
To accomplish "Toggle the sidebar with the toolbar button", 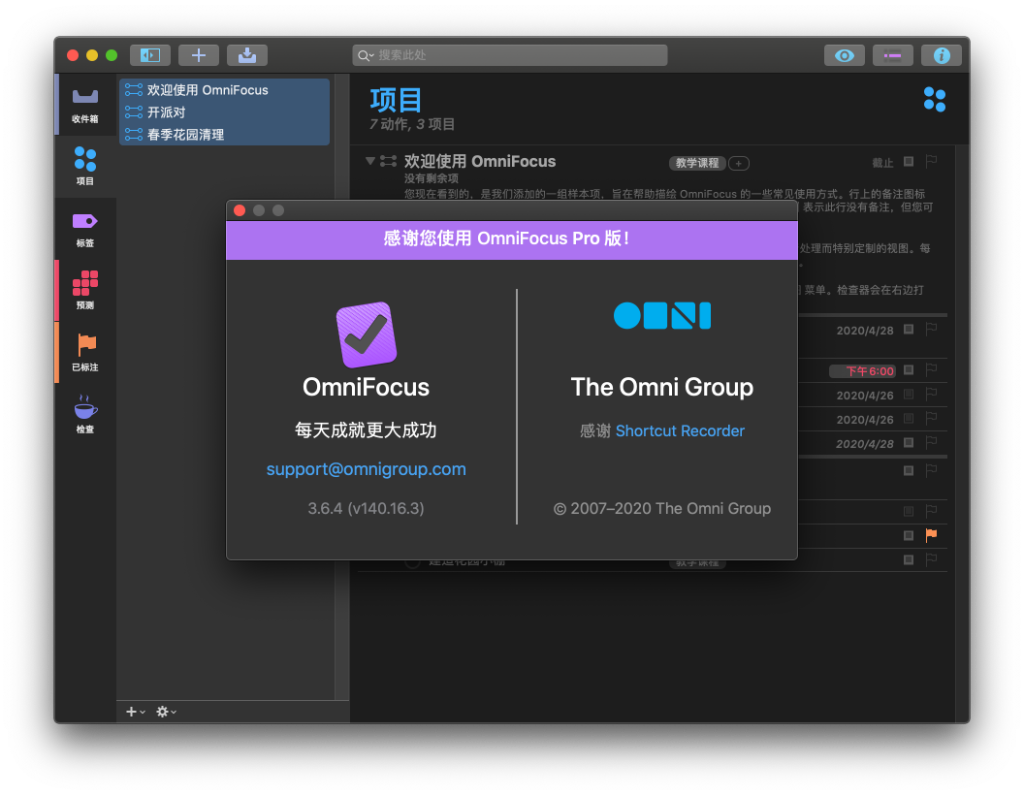I will 150,56.
